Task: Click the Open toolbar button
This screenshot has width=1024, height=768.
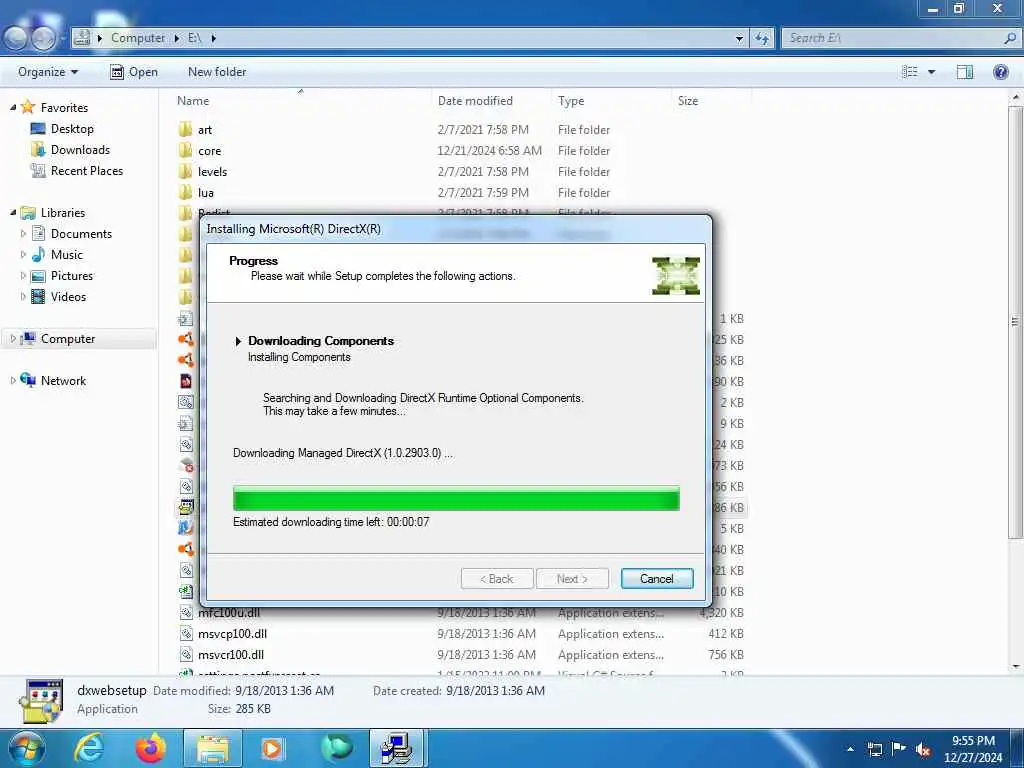Action: pos(134,72)
